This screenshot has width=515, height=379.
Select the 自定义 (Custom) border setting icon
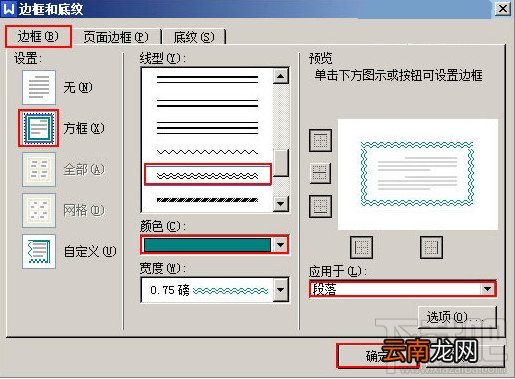pos(39,251)
